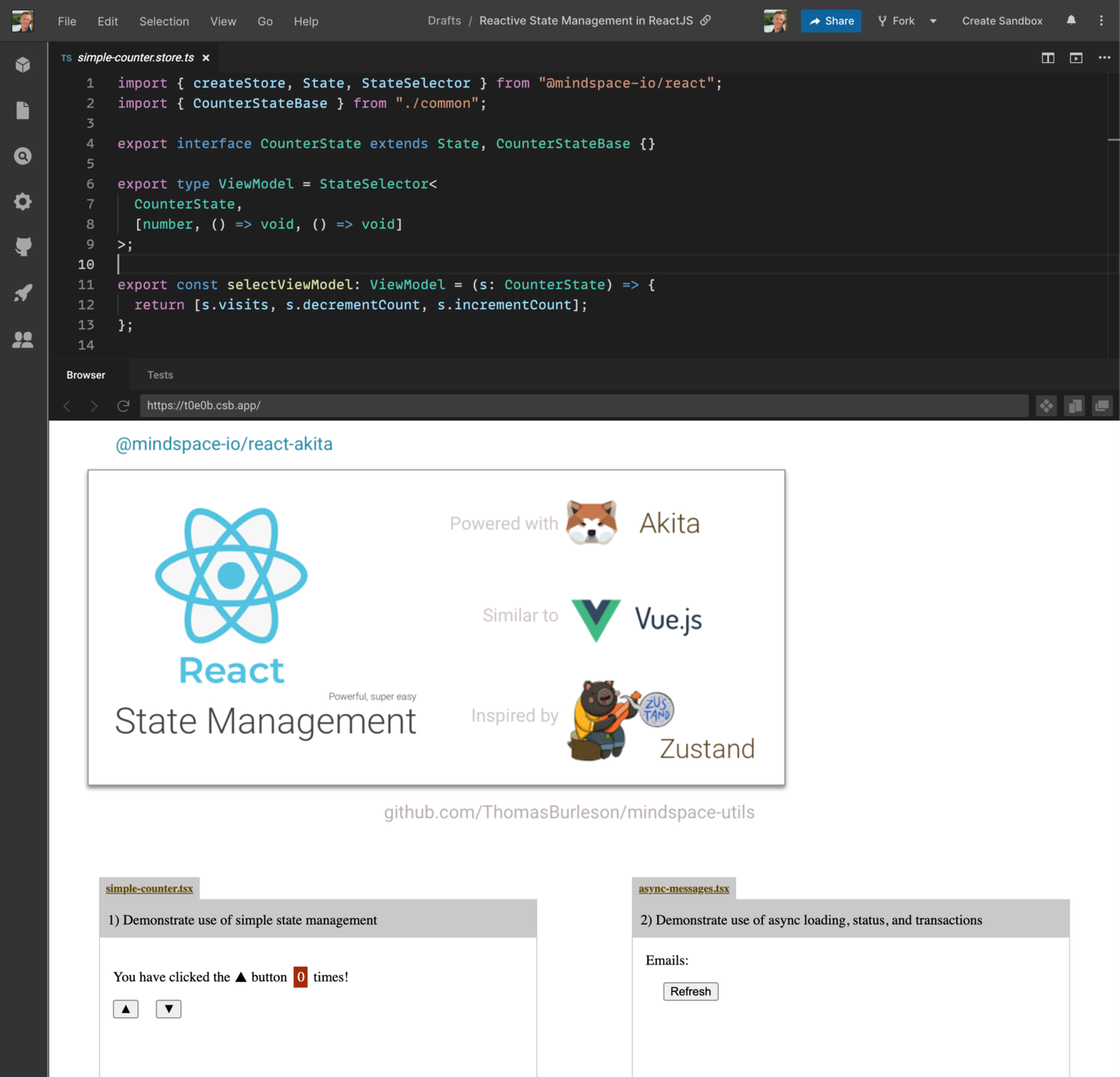
Task: Open the Sandbox Info sidebar icon
Action: (23, 65)
